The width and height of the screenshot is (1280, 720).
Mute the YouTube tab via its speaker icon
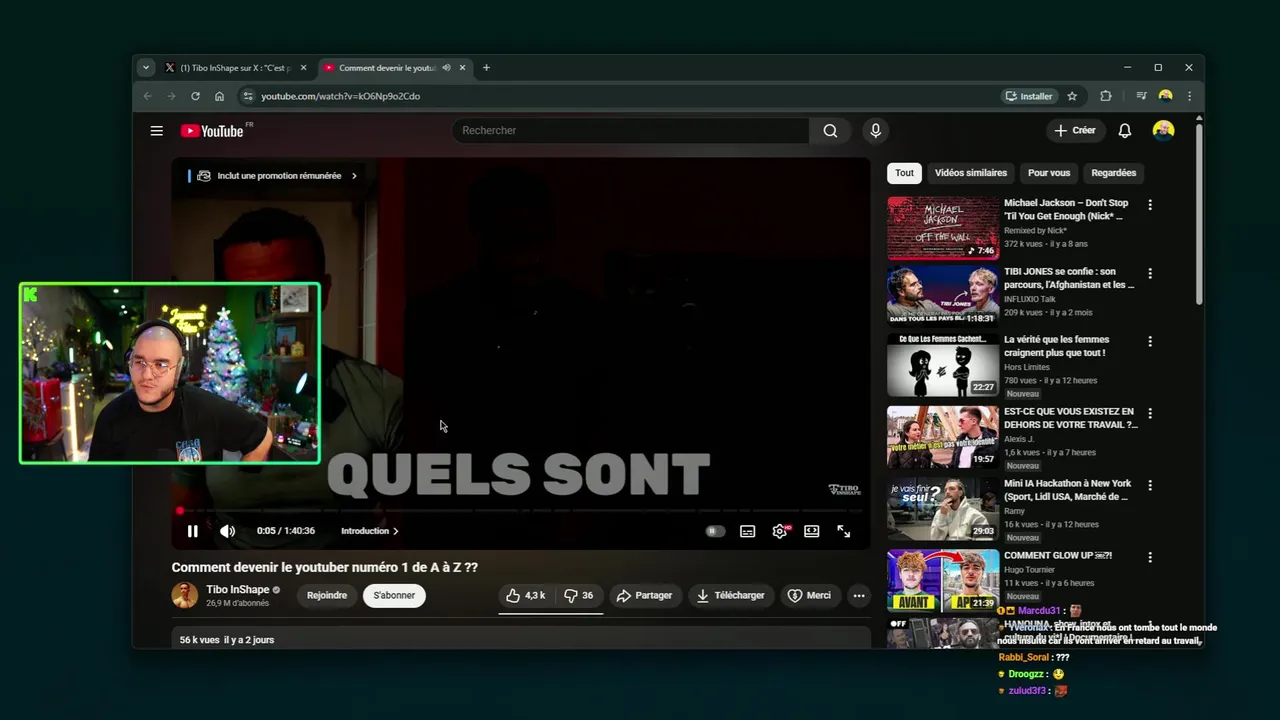tap(446, 68)
